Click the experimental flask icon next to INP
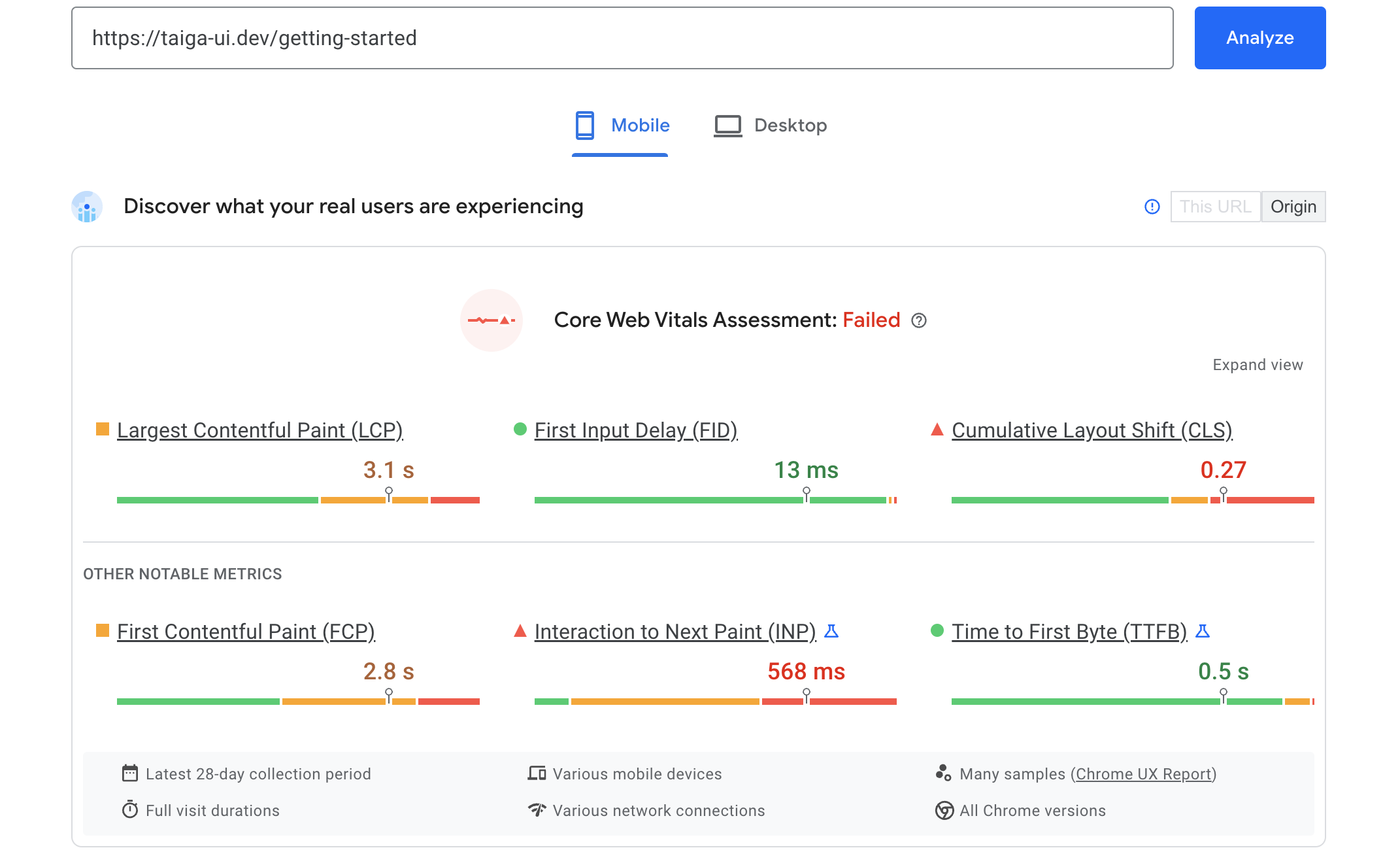 tap(832, 632)
